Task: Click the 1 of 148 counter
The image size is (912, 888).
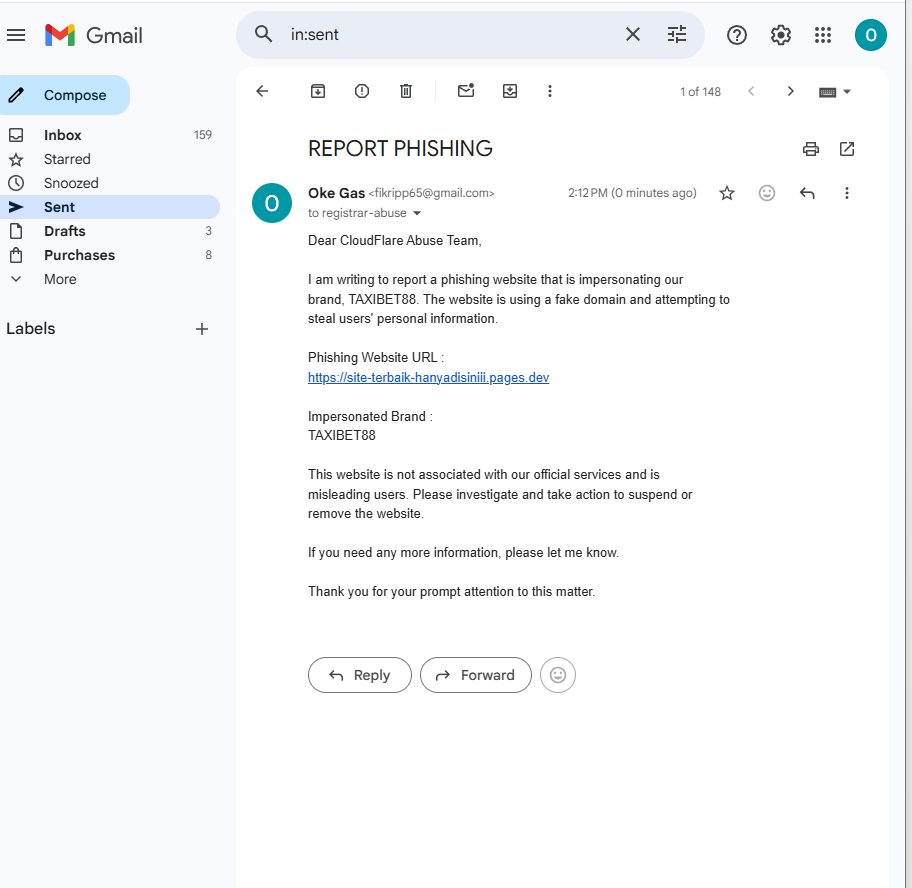Action: (x=700, y=92)
